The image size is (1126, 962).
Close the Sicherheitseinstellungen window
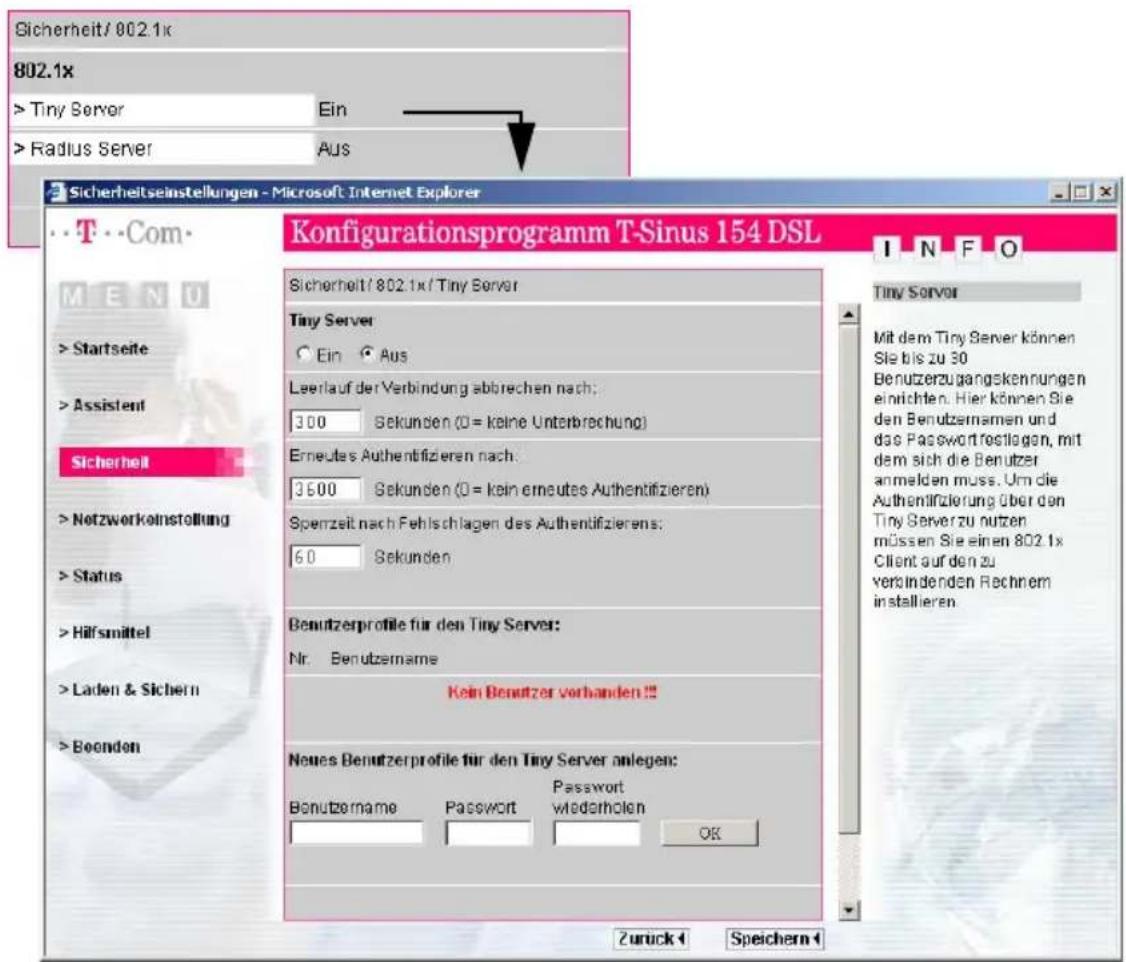(1106, 192)
